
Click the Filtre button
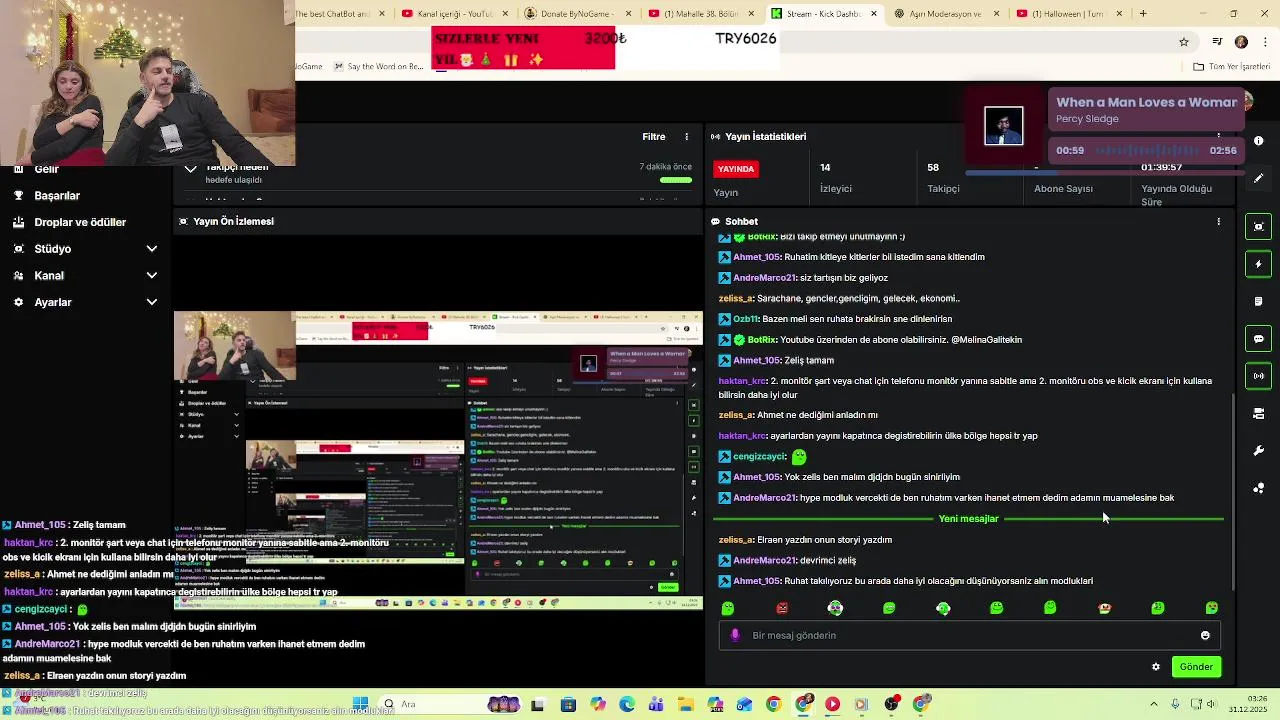coord(653,136)
